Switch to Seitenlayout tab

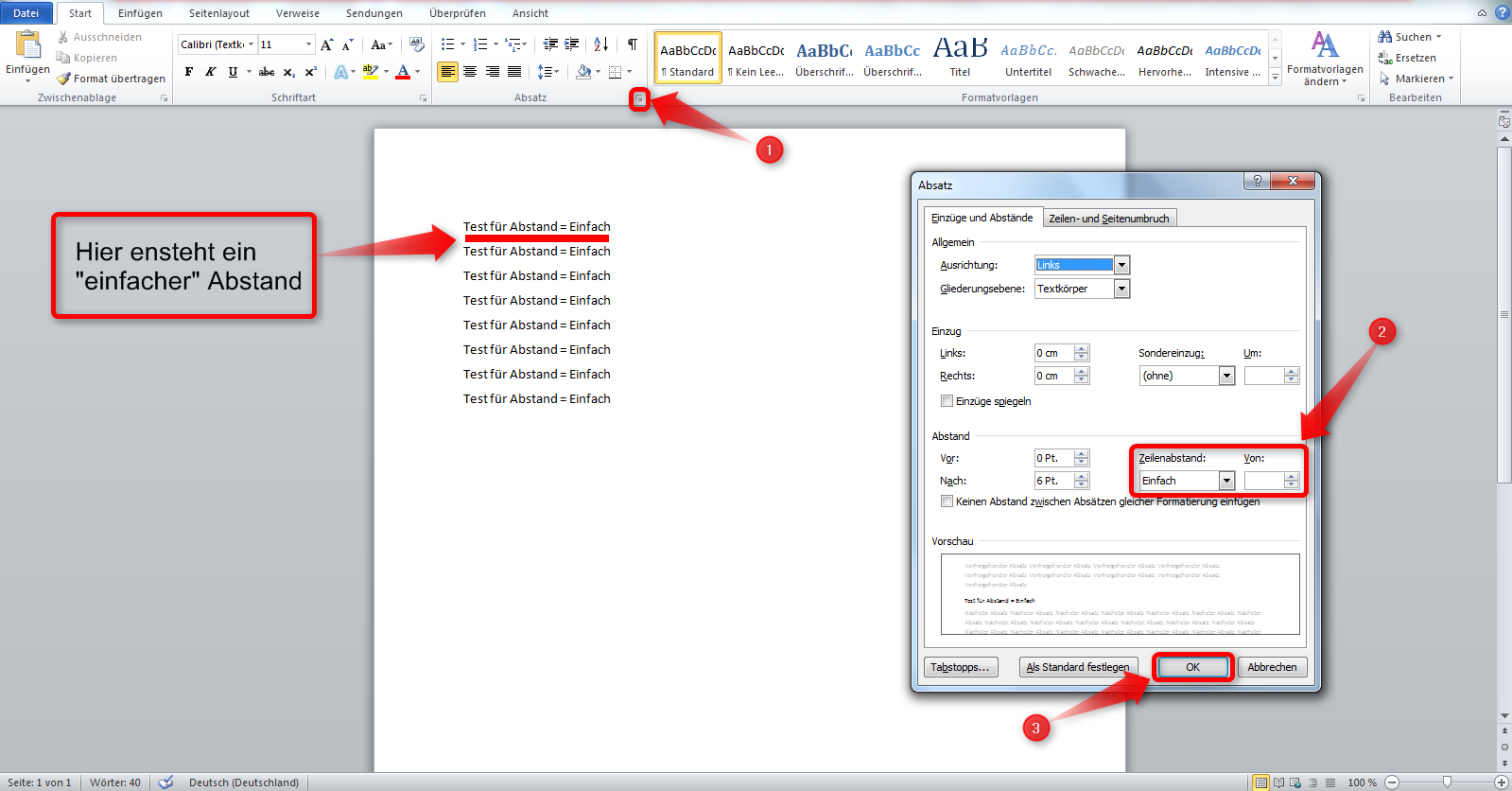click(219, 13)
